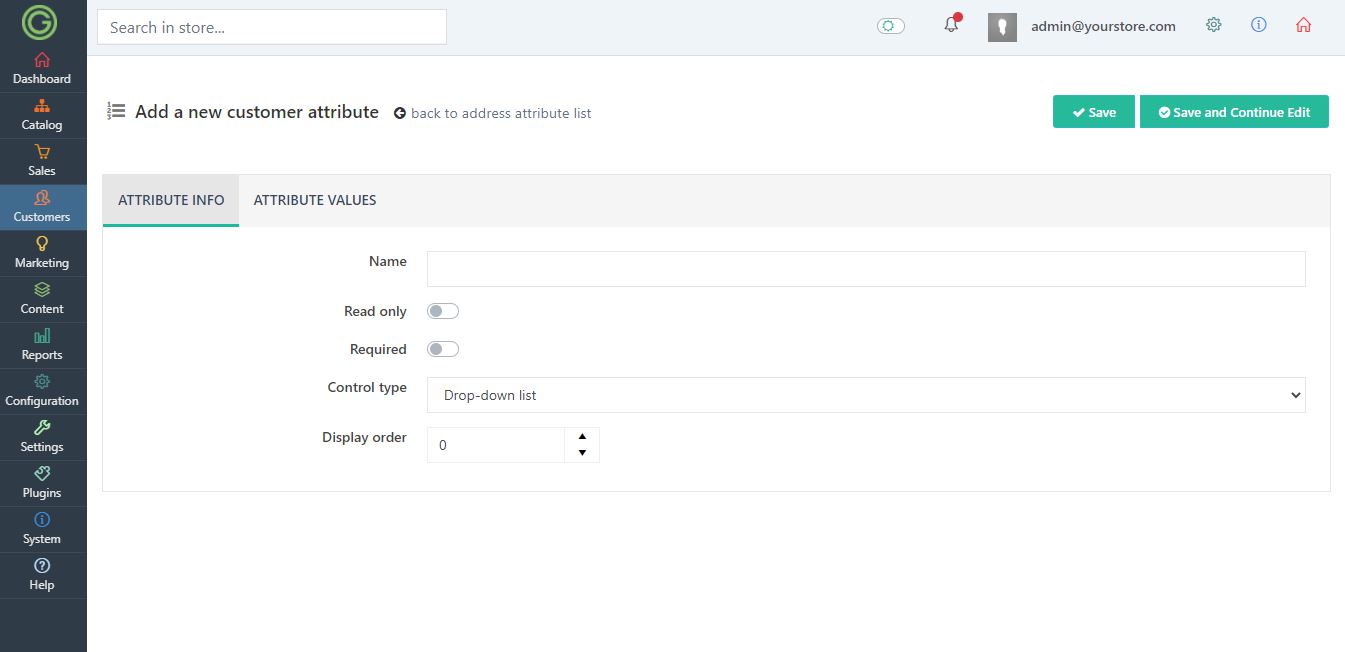Open the Sales sidebar menu
The image size is (1345, 652).
tap(42, 161)
